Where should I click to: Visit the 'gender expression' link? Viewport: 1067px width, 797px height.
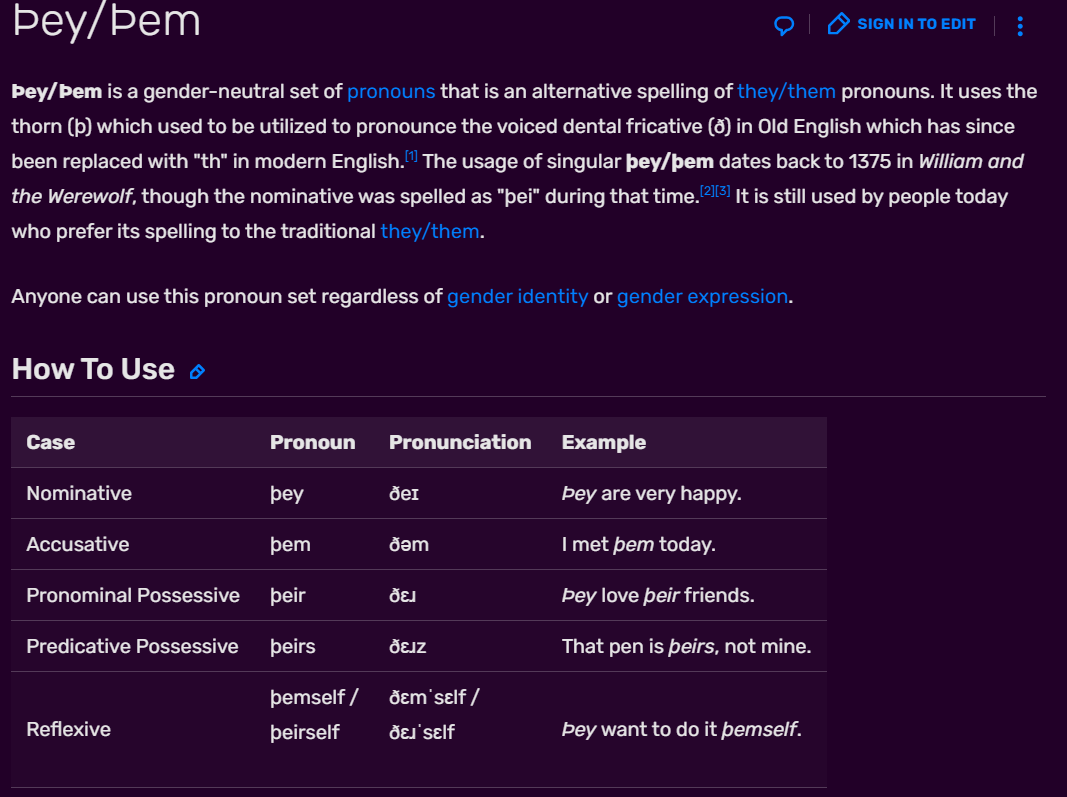point(702,297)
